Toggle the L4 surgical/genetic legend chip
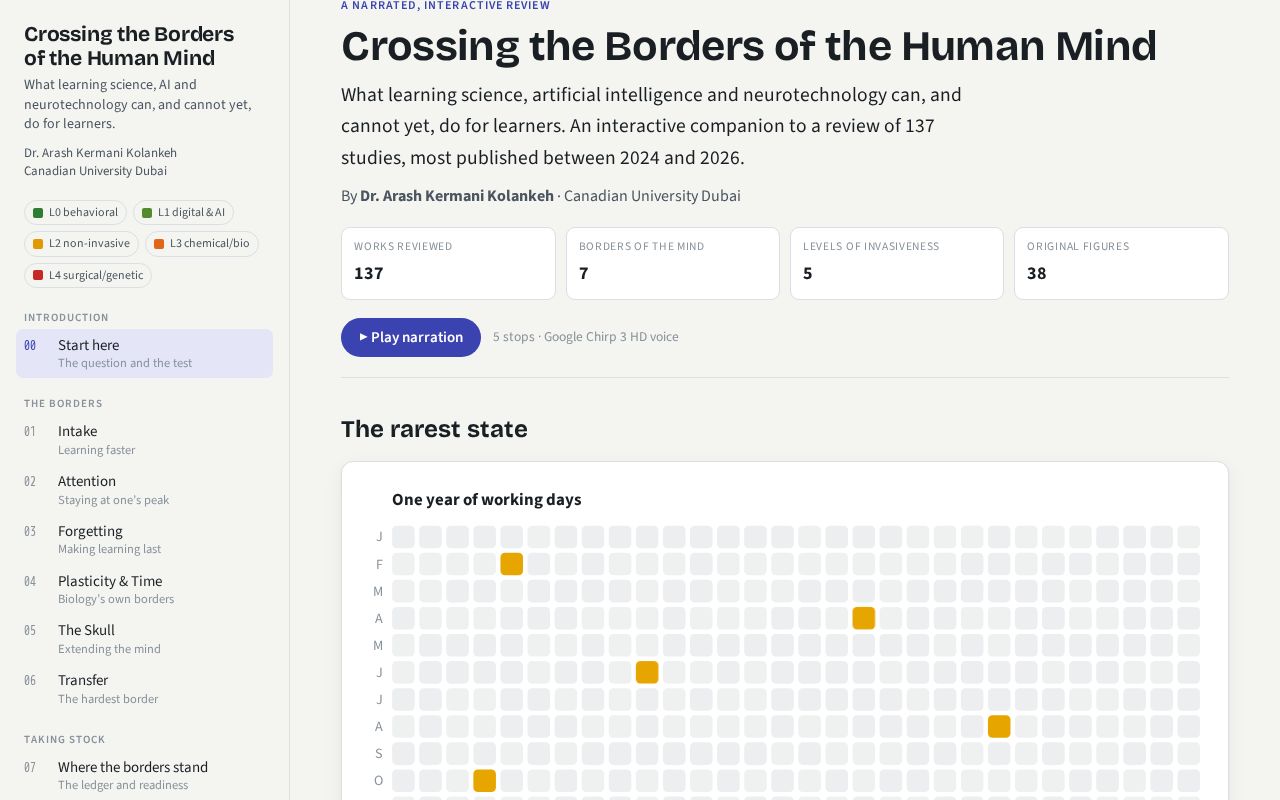The image size is (1280, 800). (88, 275)
